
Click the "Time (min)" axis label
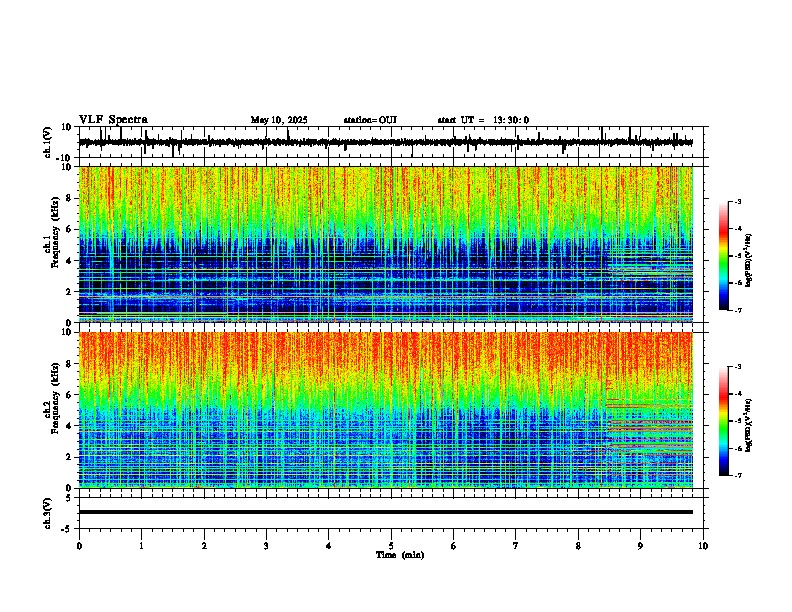click(x=400, y=555)
